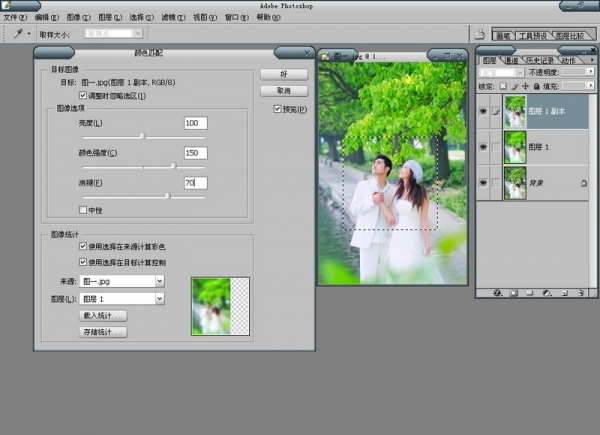This screenshot has width=600, height=435.
Task: Click the Photoshop app icon in title bar
Action: (x=7, y=5)
